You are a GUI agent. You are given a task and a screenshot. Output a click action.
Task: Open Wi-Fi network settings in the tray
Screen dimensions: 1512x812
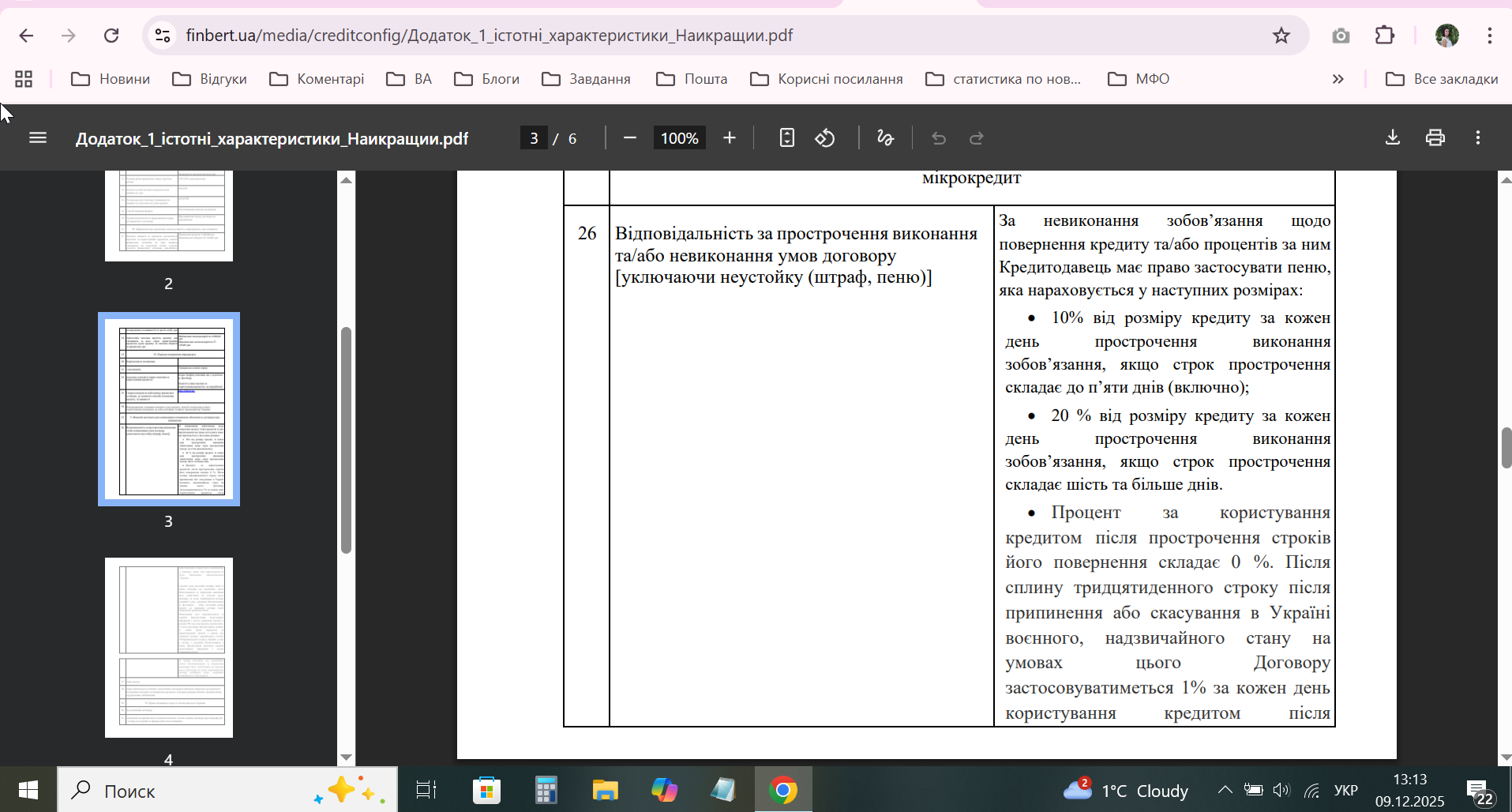1311,790
